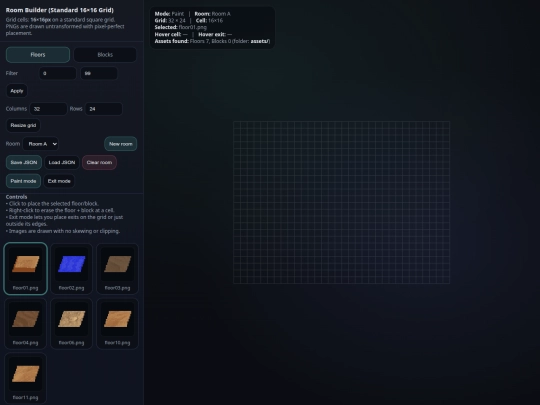Open the Room A dropdown
This screenshot has width=540, height=405.
tap(41, 144)
